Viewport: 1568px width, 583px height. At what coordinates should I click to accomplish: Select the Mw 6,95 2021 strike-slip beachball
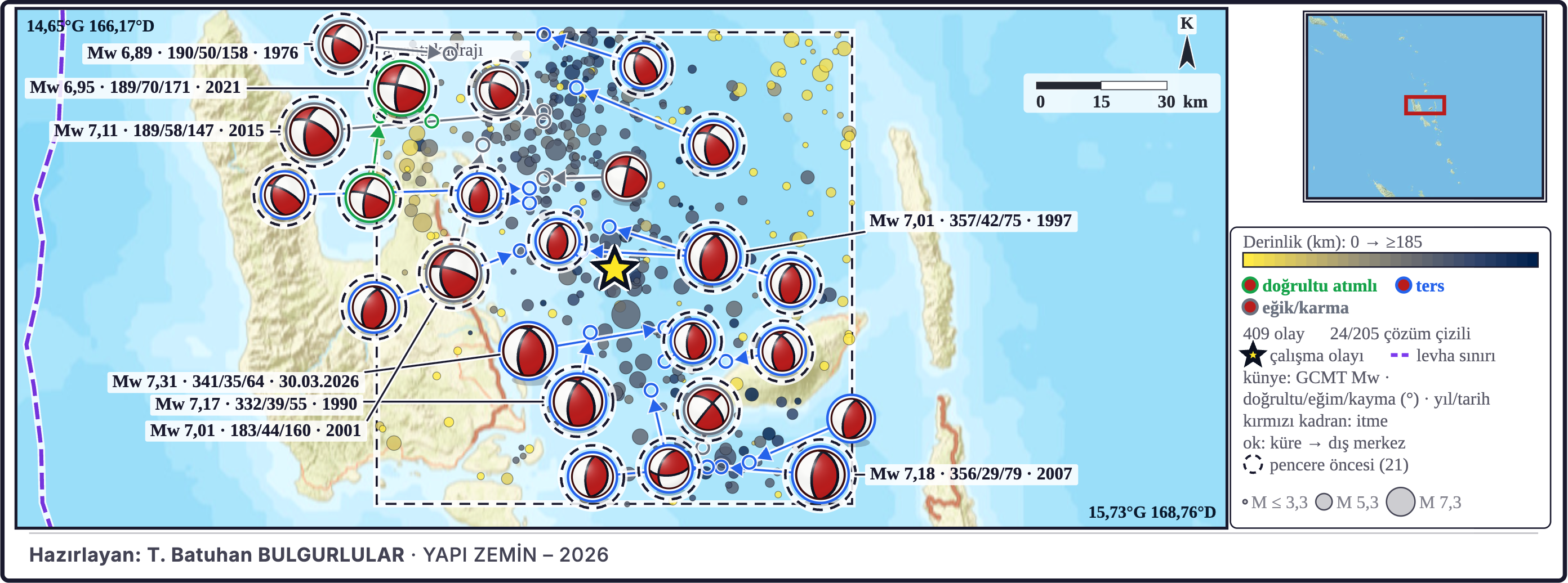(x=400, y=88)
